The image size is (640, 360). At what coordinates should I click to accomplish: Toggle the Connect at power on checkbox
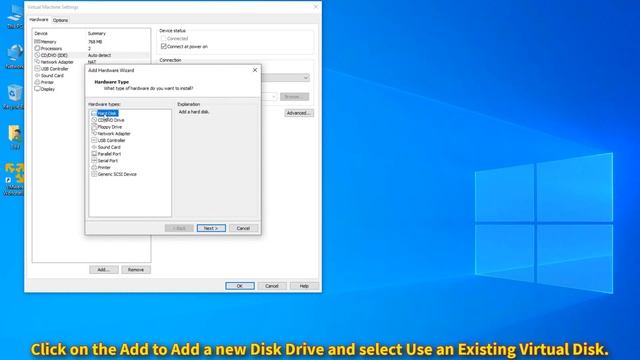pyautogui.click(x=164, y=47)
